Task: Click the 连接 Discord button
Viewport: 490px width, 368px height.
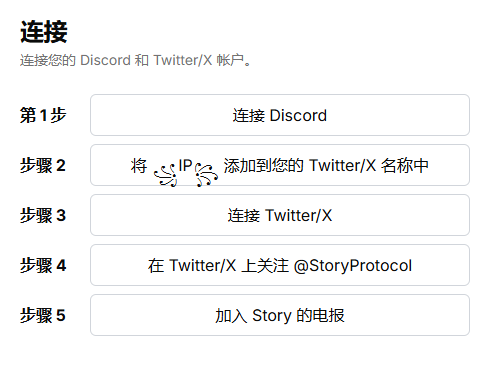Action: click(x=280, y=115)
